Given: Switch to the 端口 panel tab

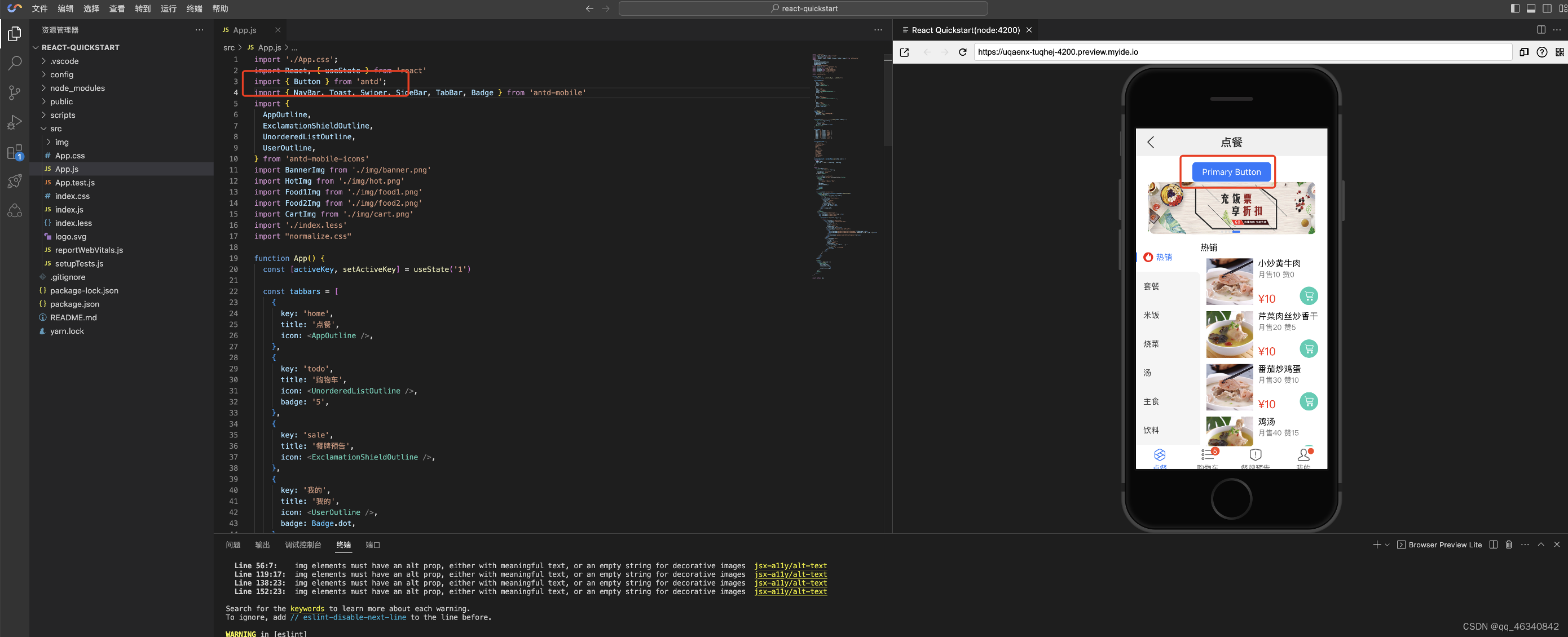Looking at the screenshot, I should (x=372, y=545).
